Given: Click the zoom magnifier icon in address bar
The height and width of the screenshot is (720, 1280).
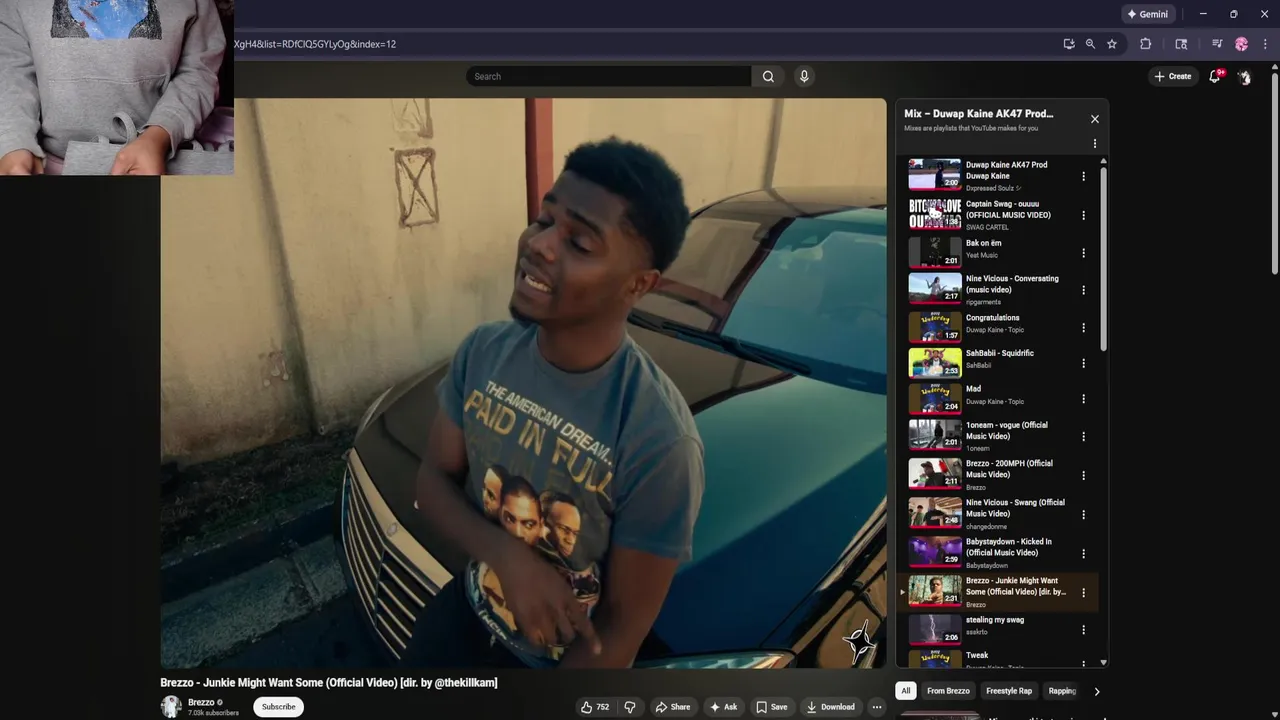Looking at the screenshot, I should click(x=1090, y=44).
